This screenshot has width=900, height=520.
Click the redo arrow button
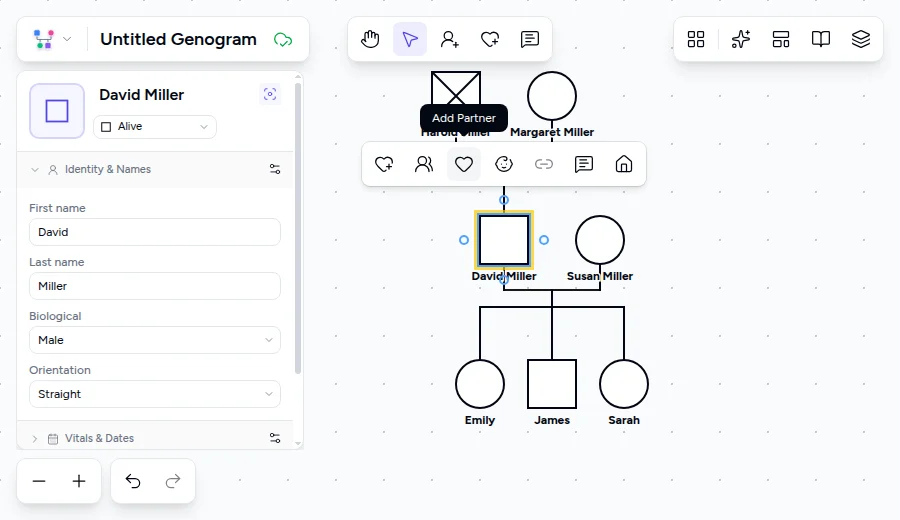point(173,481)
